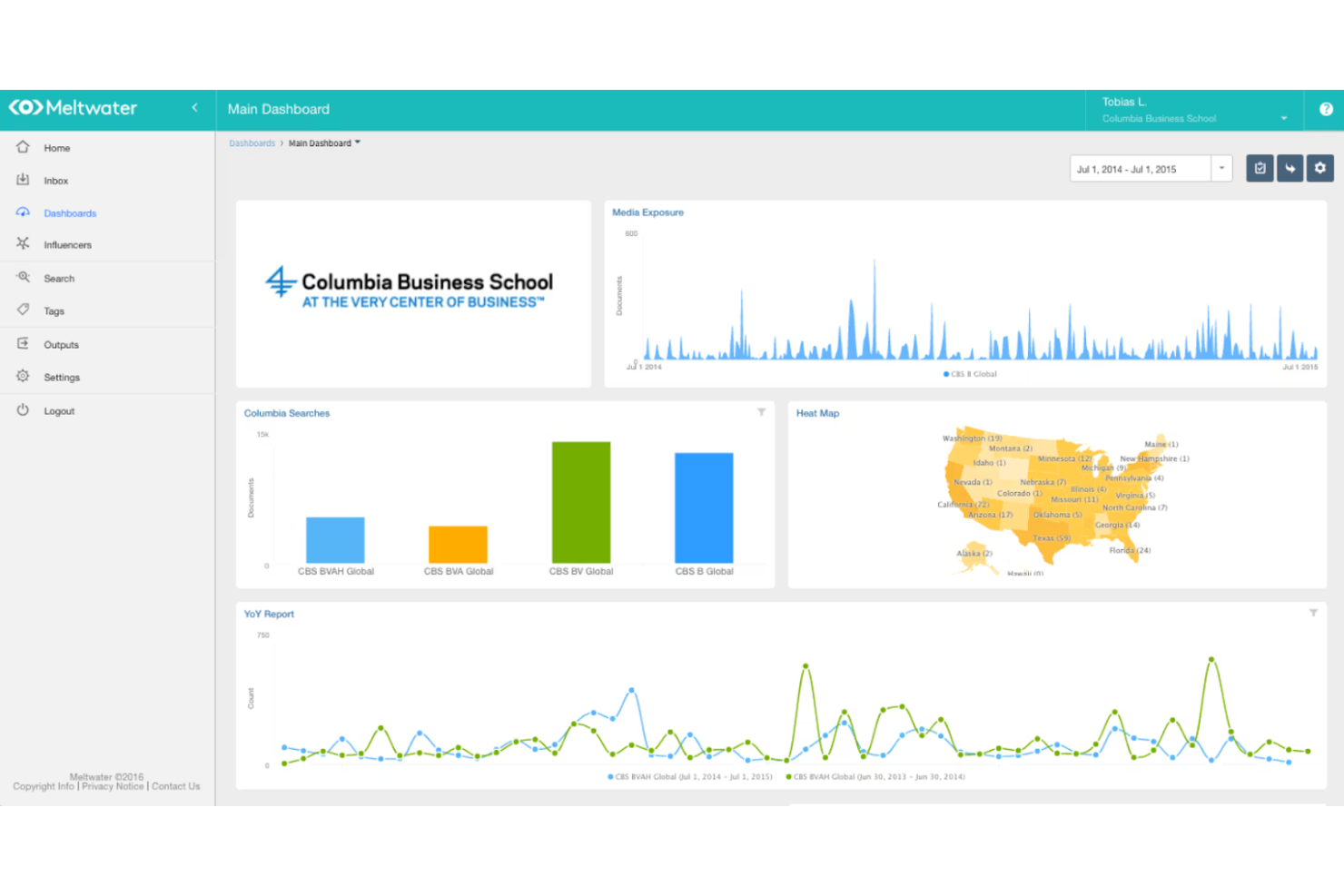1344x896 pixels.
Task: Click California (22) map label
Action: coord(964,504)
